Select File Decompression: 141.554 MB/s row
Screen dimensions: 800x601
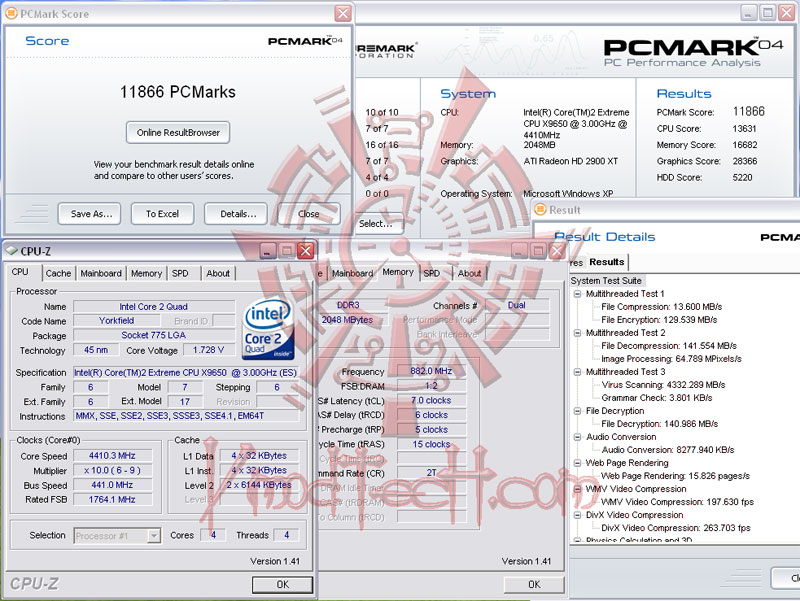669,346
